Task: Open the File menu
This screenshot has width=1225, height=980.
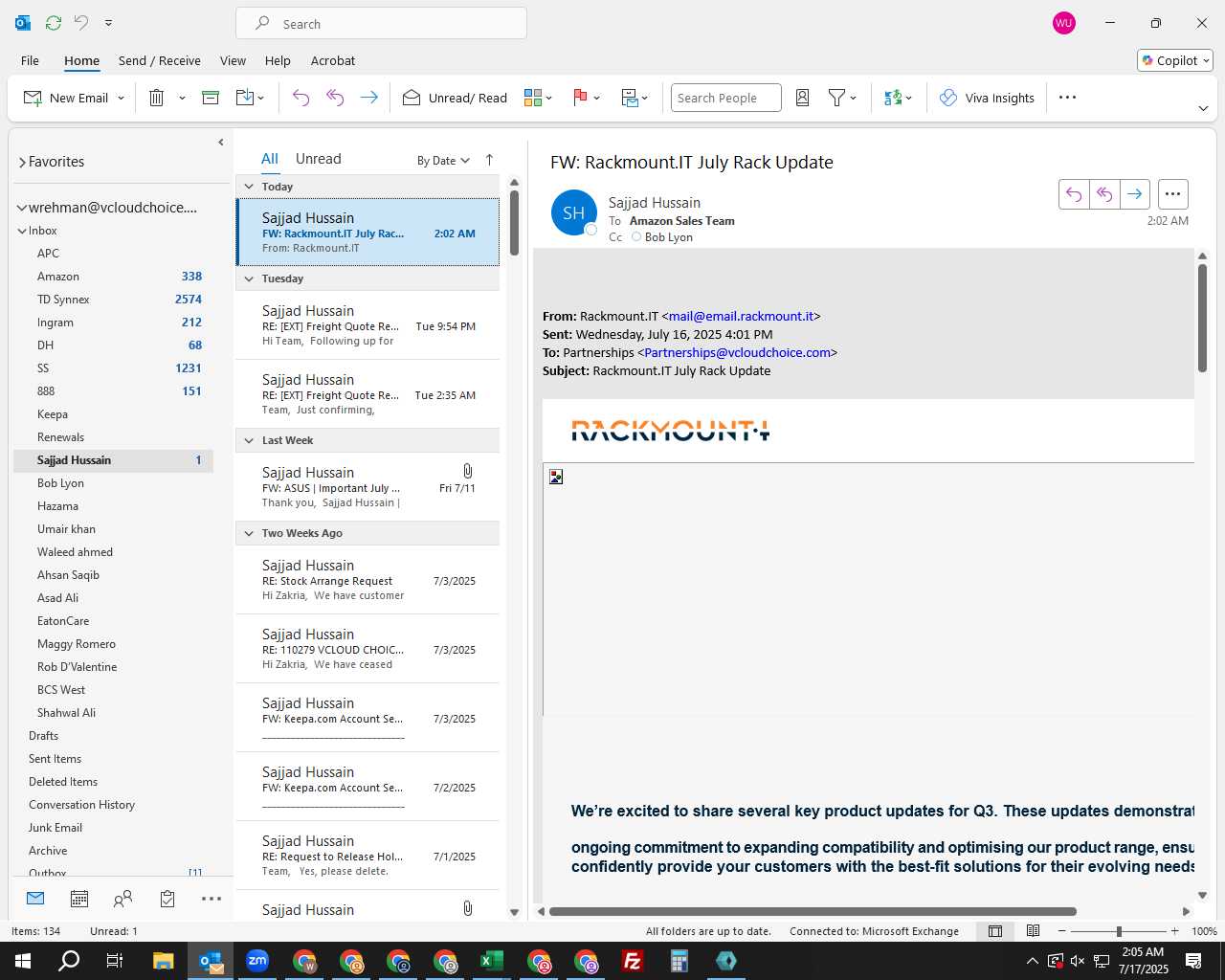Action: [x=30, y=60]
